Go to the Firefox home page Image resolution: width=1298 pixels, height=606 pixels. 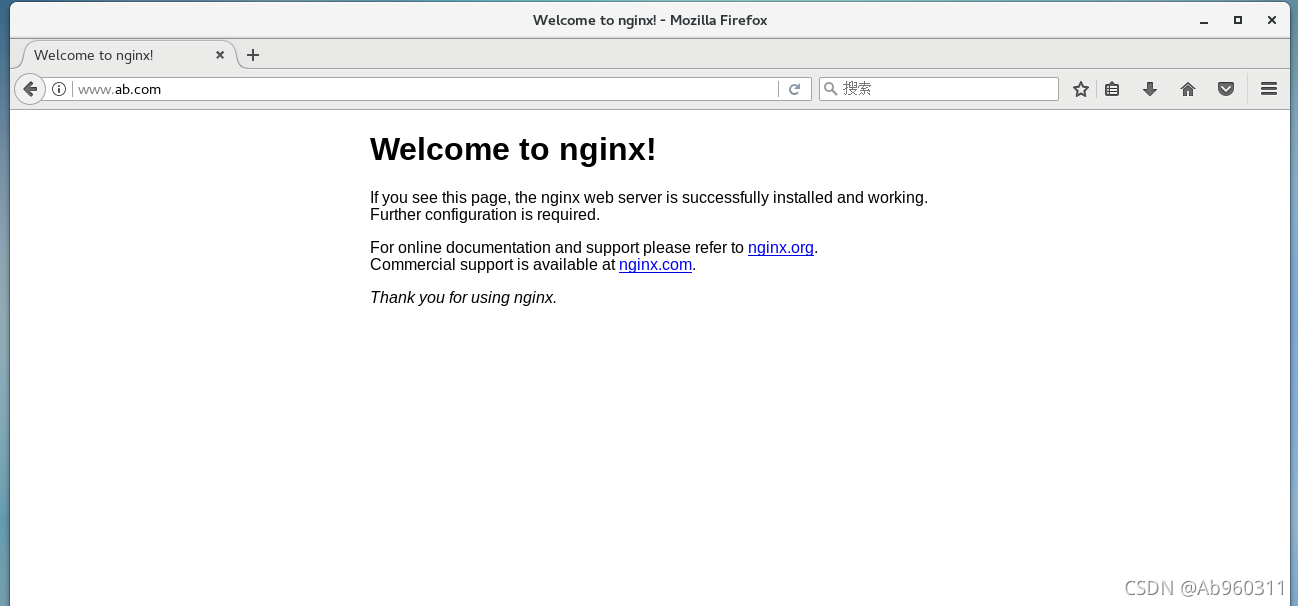pyautogui.click(x=1188, y=89)
